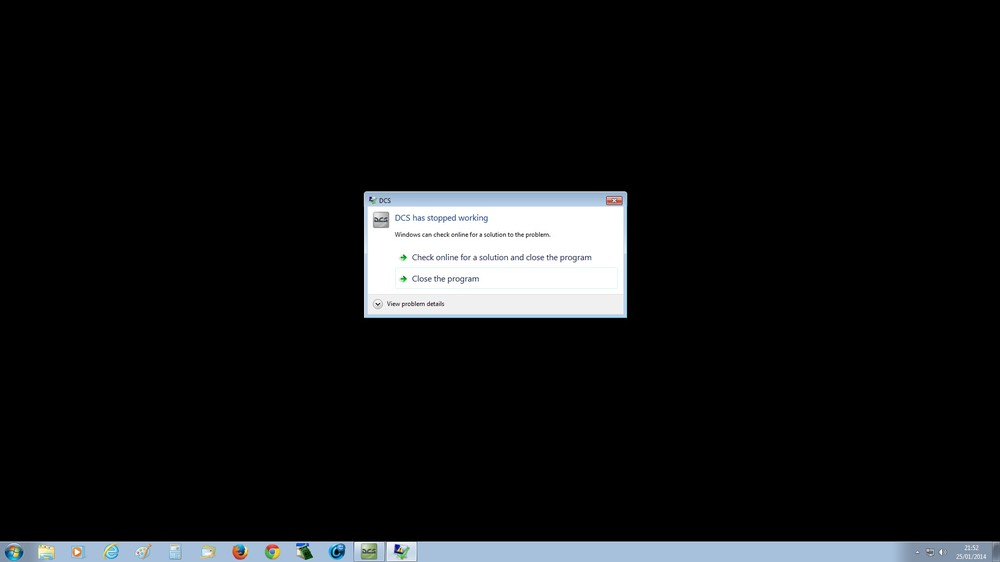Click the DCS dialog title bar icon
1000x562 pixels.
(x=372, y=200)
